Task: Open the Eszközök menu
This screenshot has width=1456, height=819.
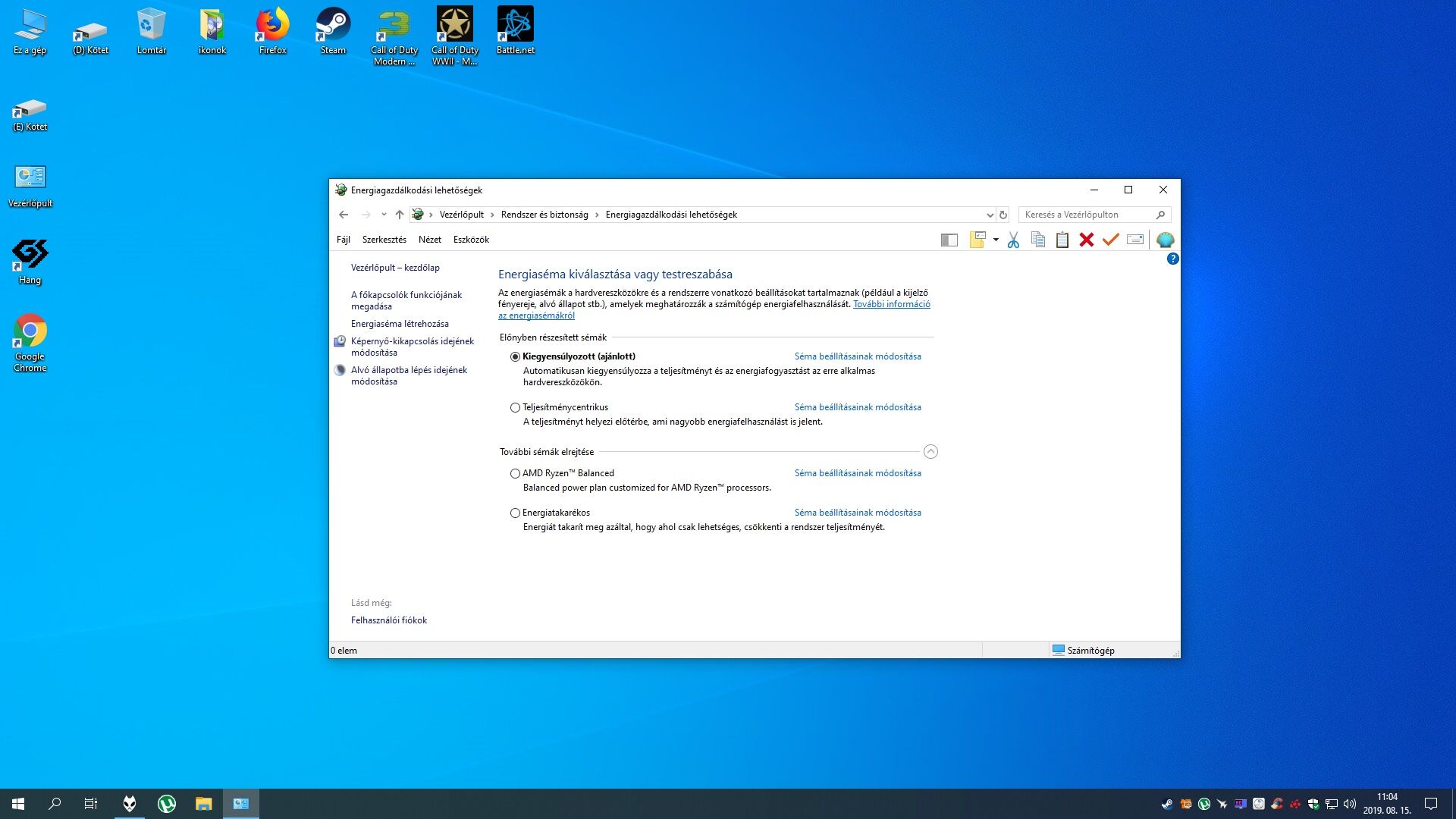Action: (471, 240)
